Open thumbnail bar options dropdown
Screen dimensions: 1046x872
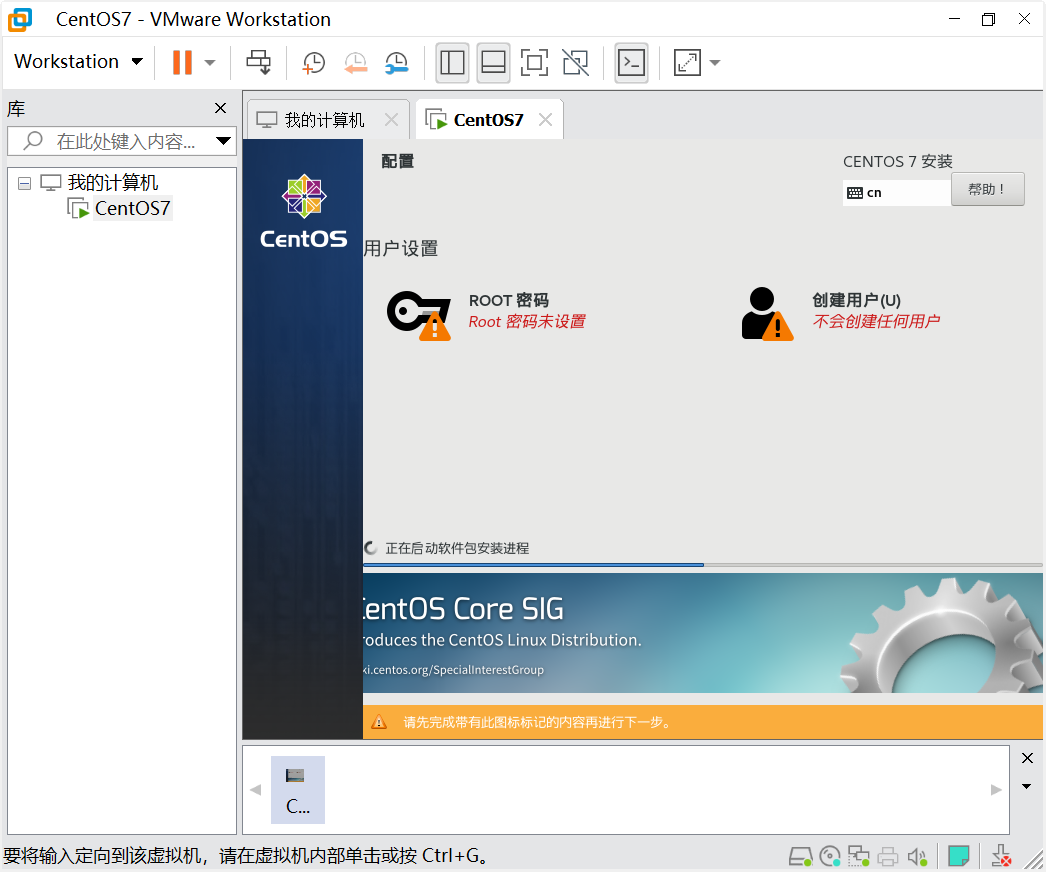(x=1027, y=787)
